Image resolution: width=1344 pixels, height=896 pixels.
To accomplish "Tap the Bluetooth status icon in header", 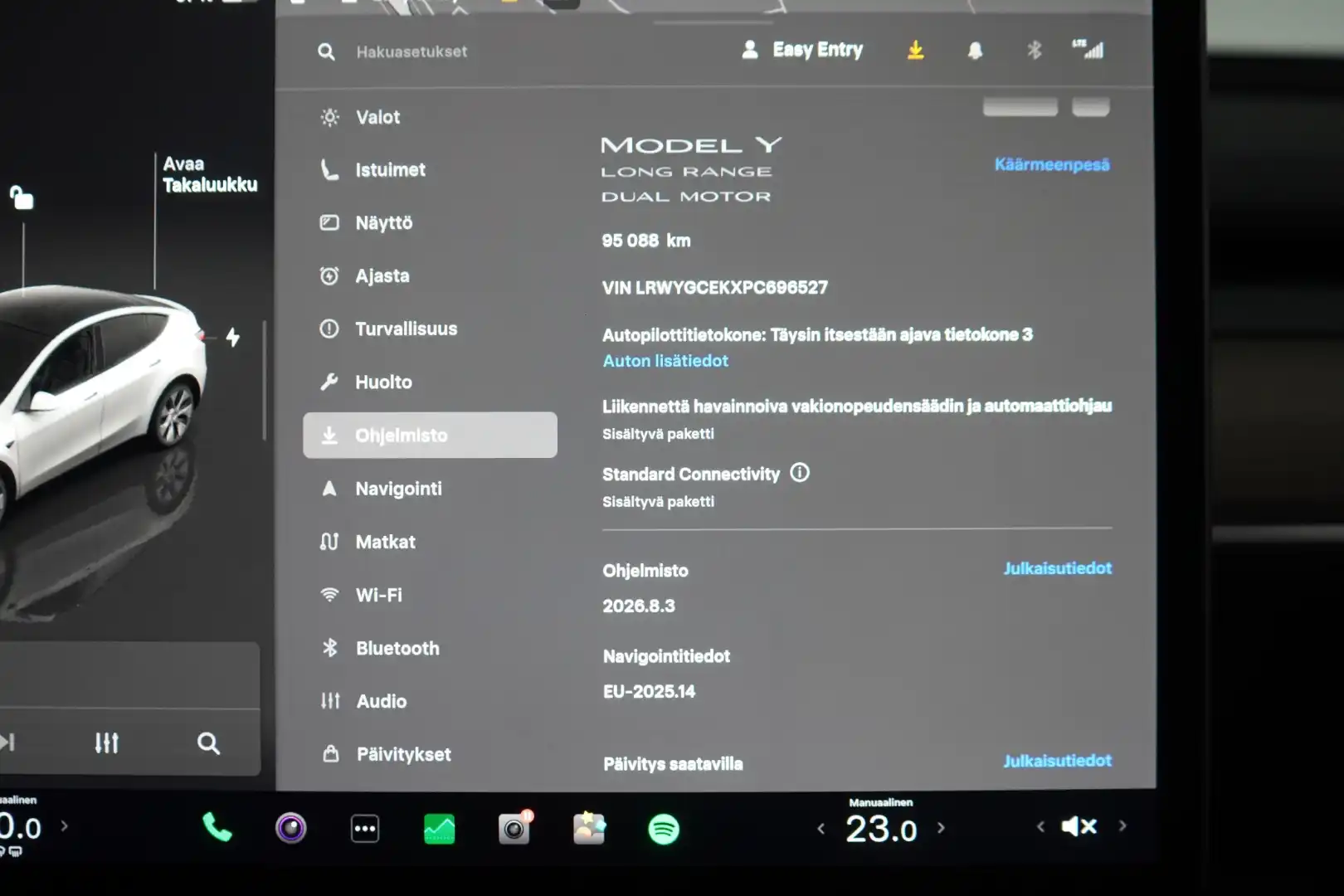I will (1034, 50).
